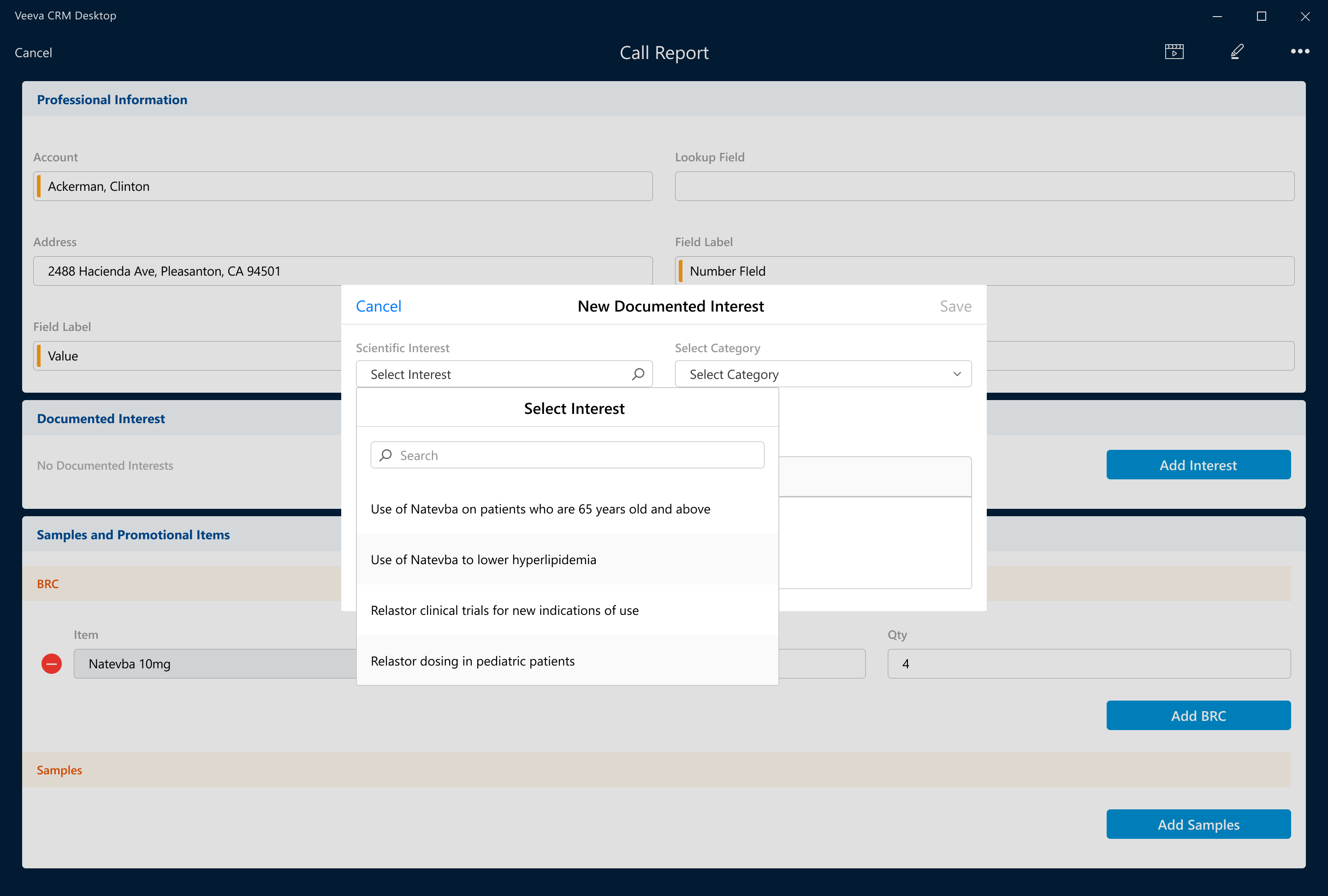Select Use of Natevba to lower hyperlipidemia
Image resolution: width=1328 pixels, height=896 pixels.
pyautogui.click(x=483, y=560)
